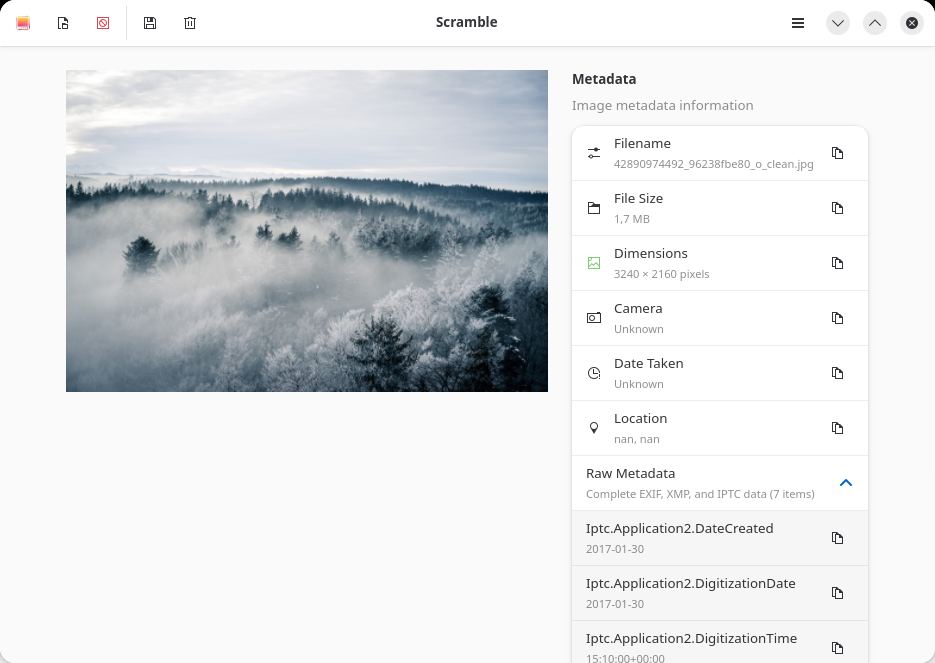Copy Iptc.Application2.DigitizationDate value

coord(837,593)
